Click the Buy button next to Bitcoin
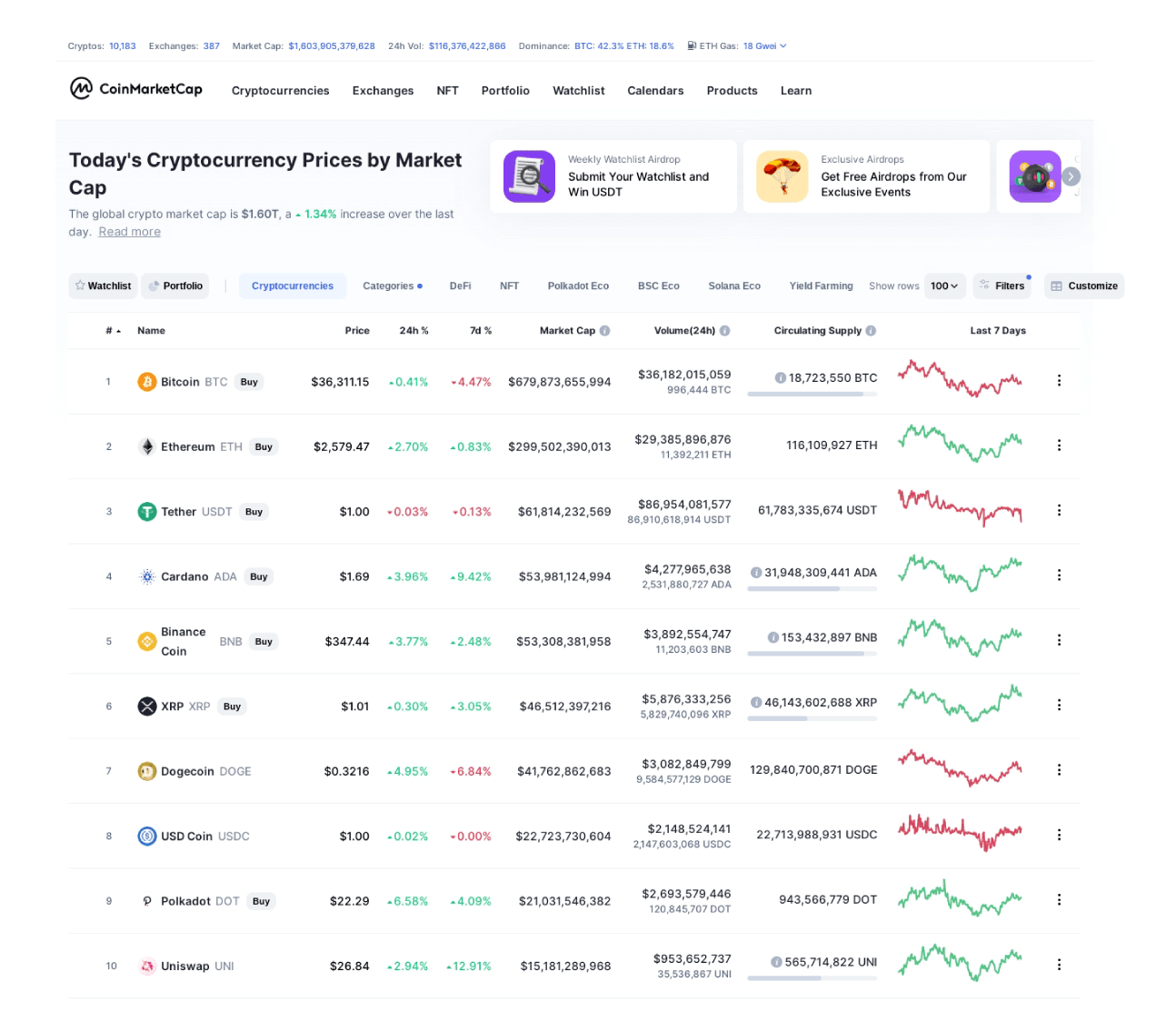1176x1022 pixels. tap(249, 382)
